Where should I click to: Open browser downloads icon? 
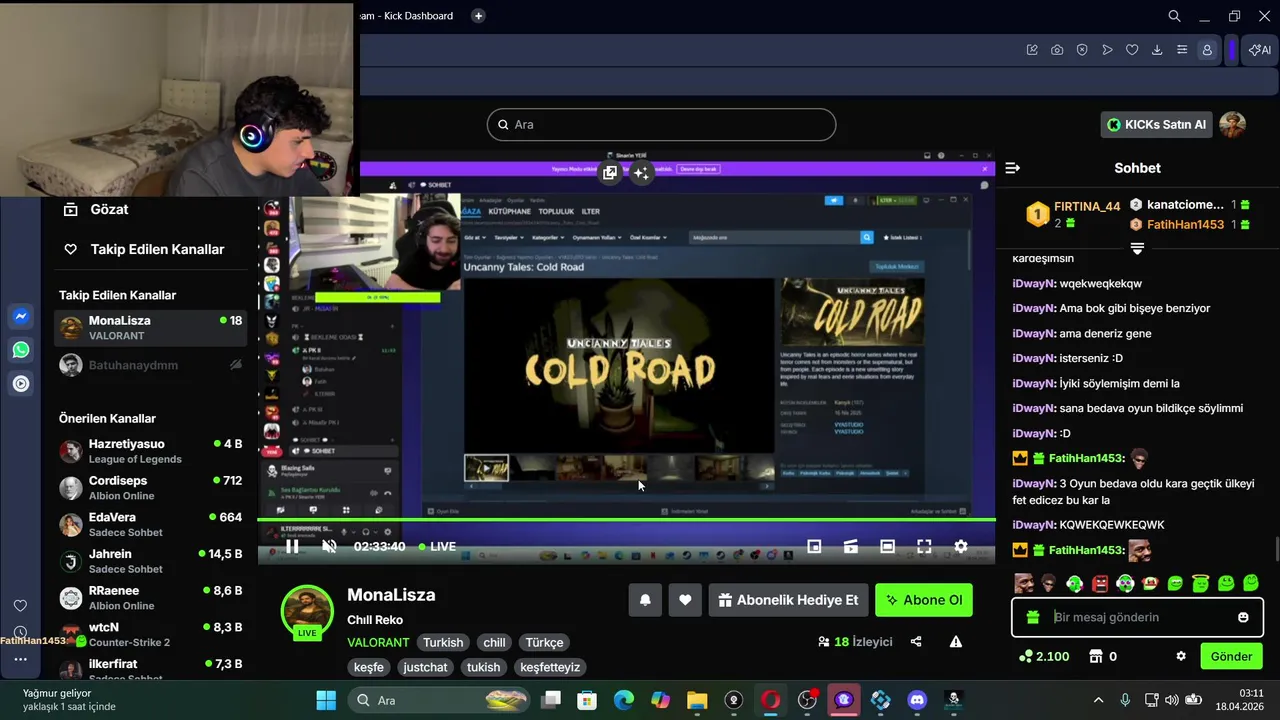click(1157, 50)
